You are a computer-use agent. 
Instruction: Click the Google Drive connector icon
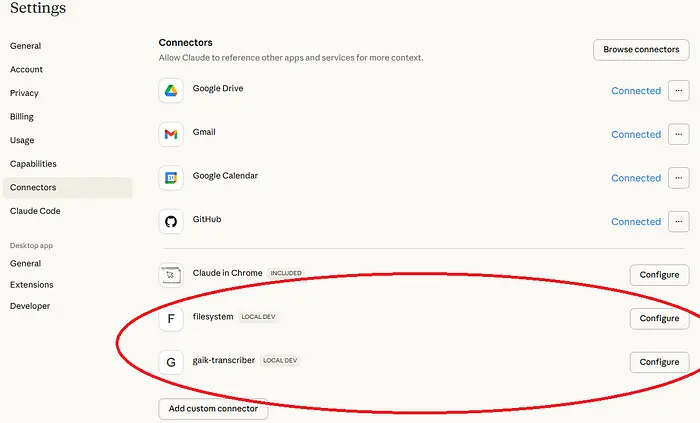(171, 90)
